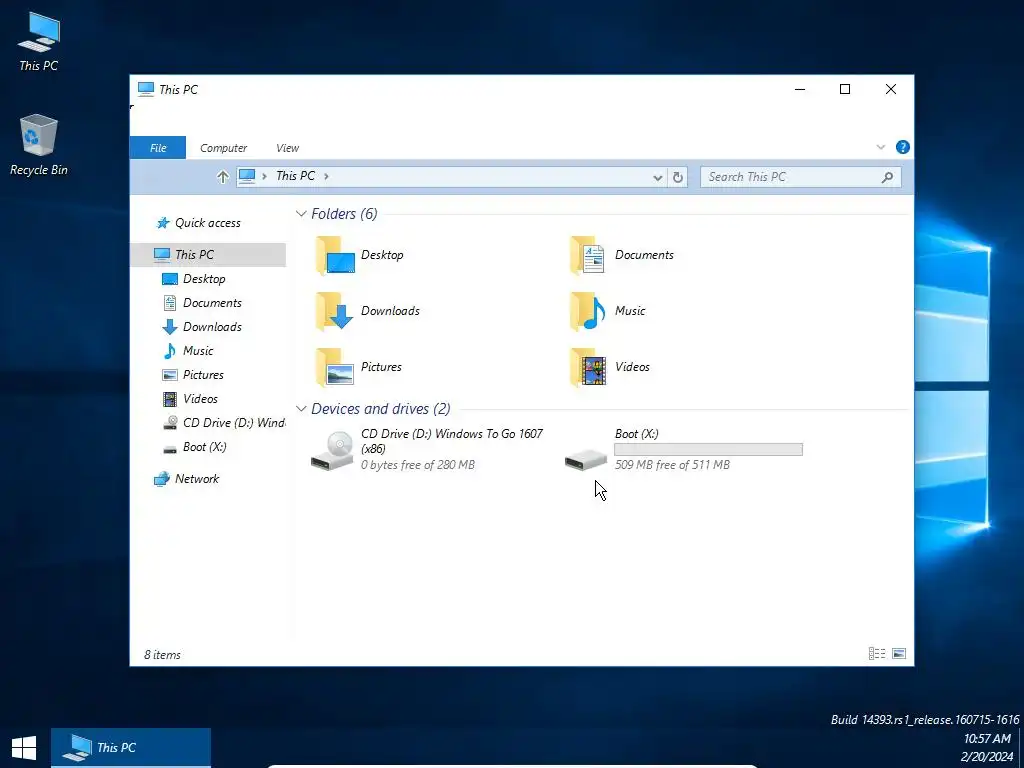Select the Documents folder icon

click(x=588, y=255)
